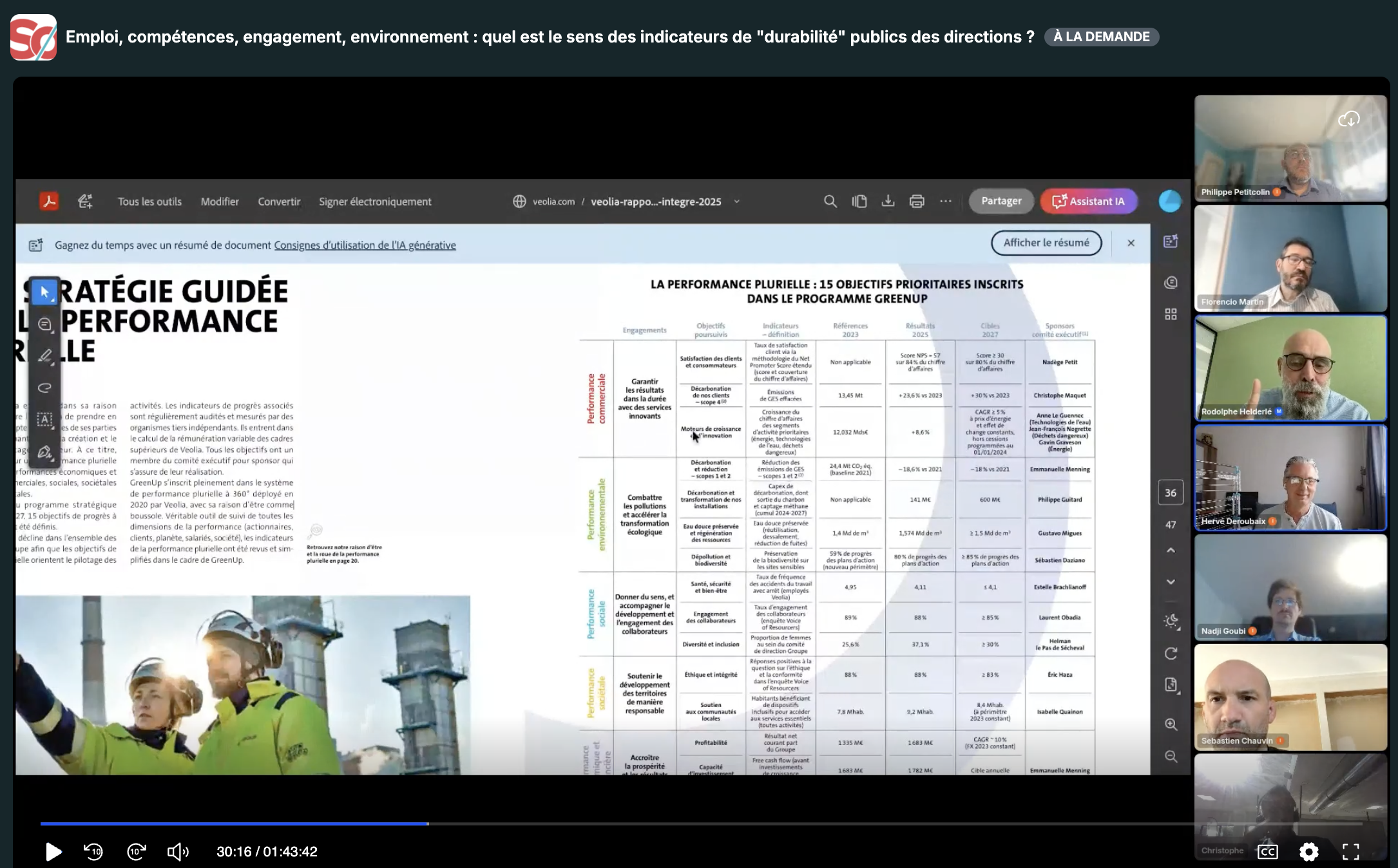Click the Christophe Maquet sponsor cell
This screenshot has width=1398, height=868.
pos(1060,395)
